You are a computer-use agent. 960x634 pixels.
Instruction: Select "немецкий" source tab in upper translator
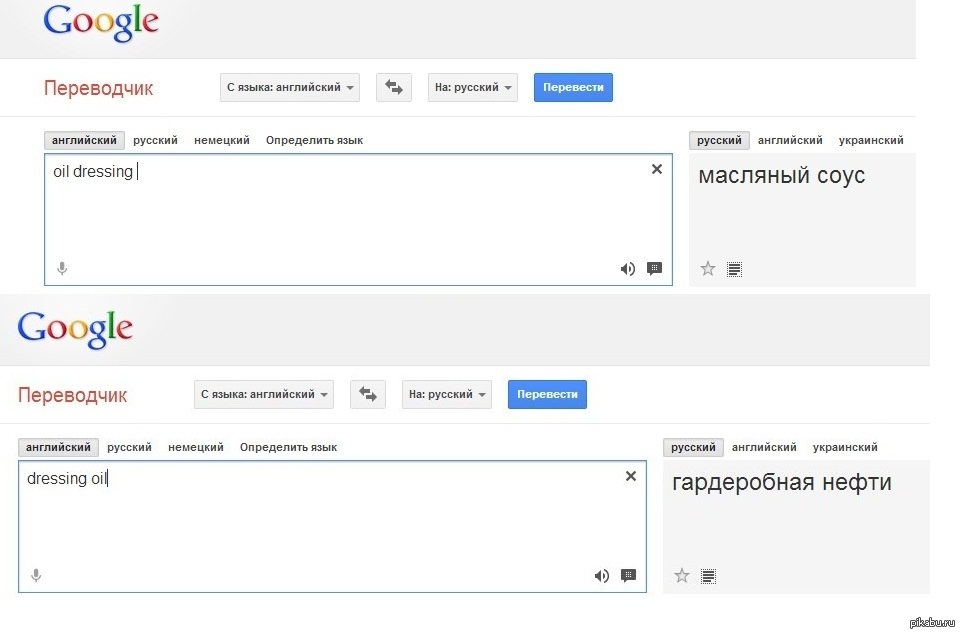(222, 141)
